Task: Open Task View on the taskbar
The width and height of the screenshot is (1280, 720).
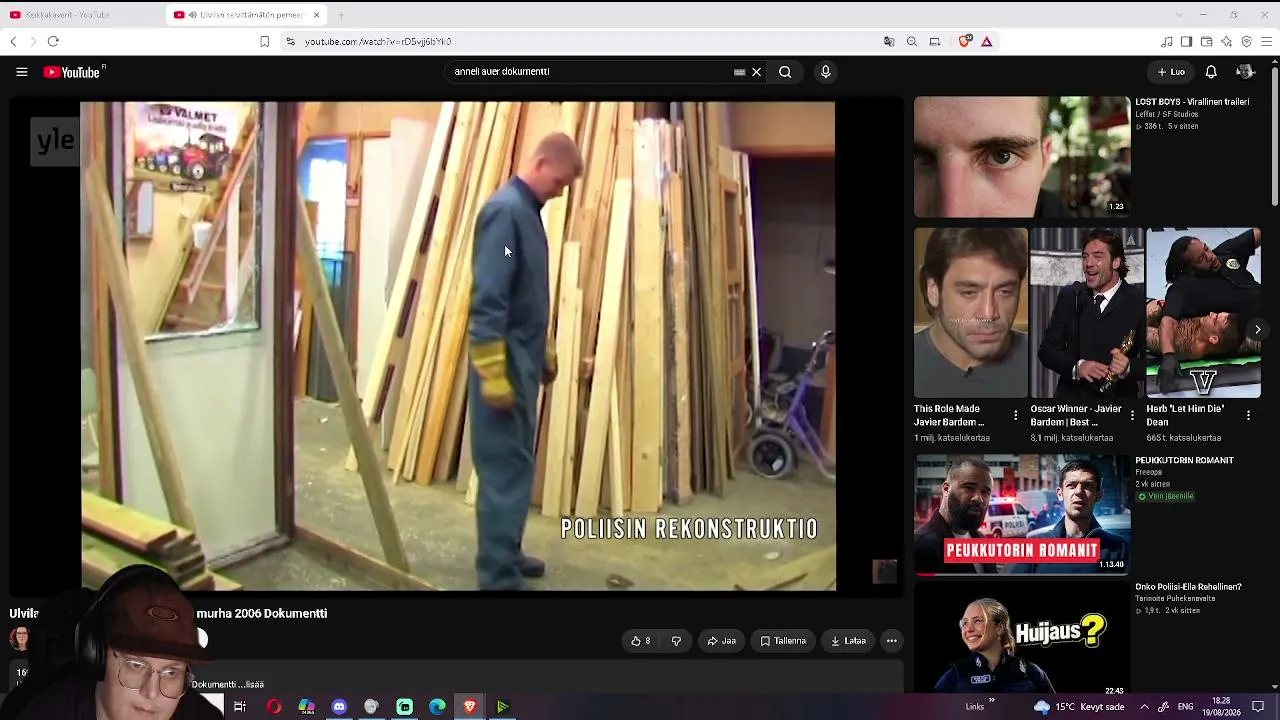Action: pyautogui.click(x=240, y=707)
